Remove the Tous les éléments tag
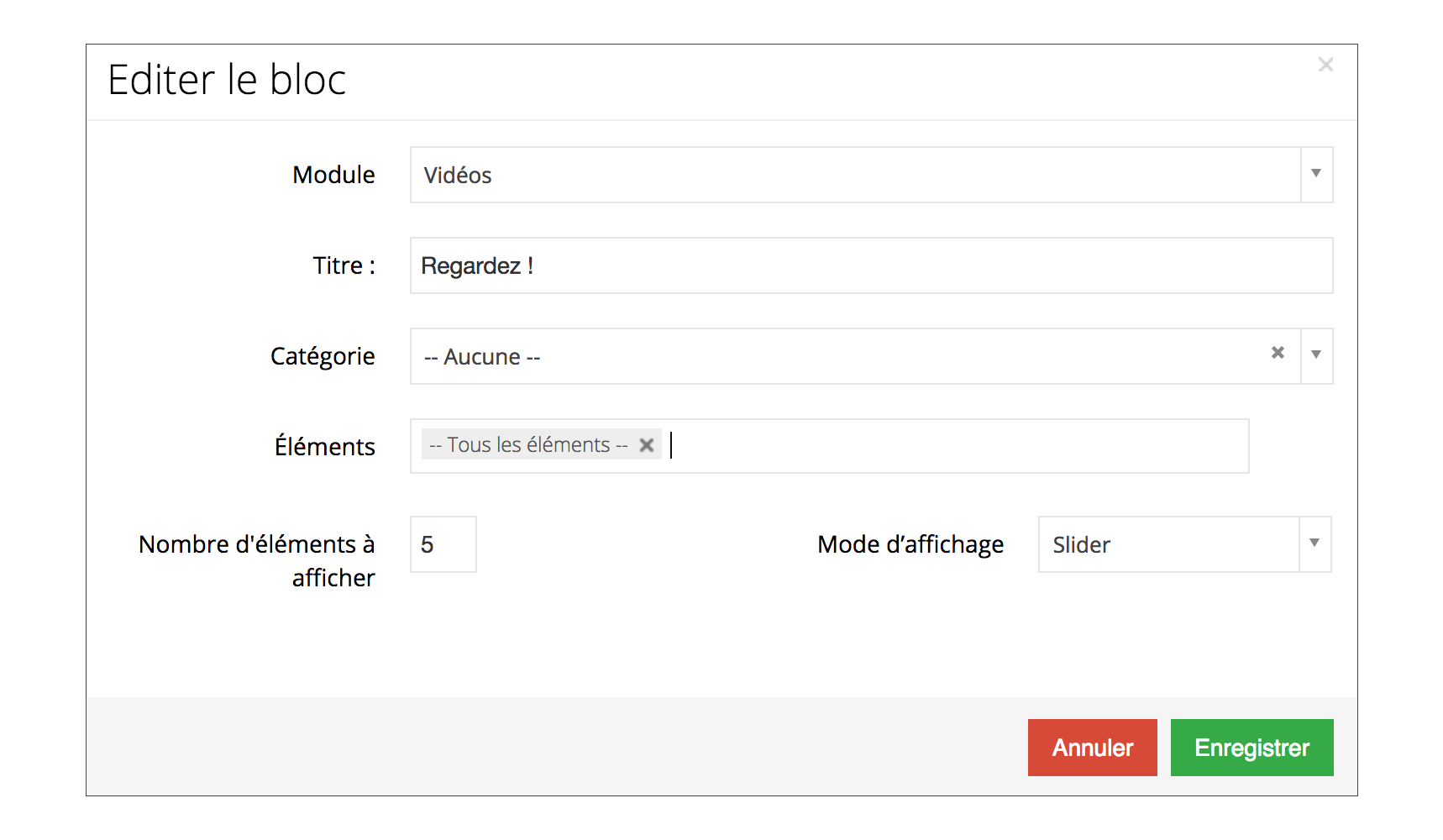 (646, 445)
